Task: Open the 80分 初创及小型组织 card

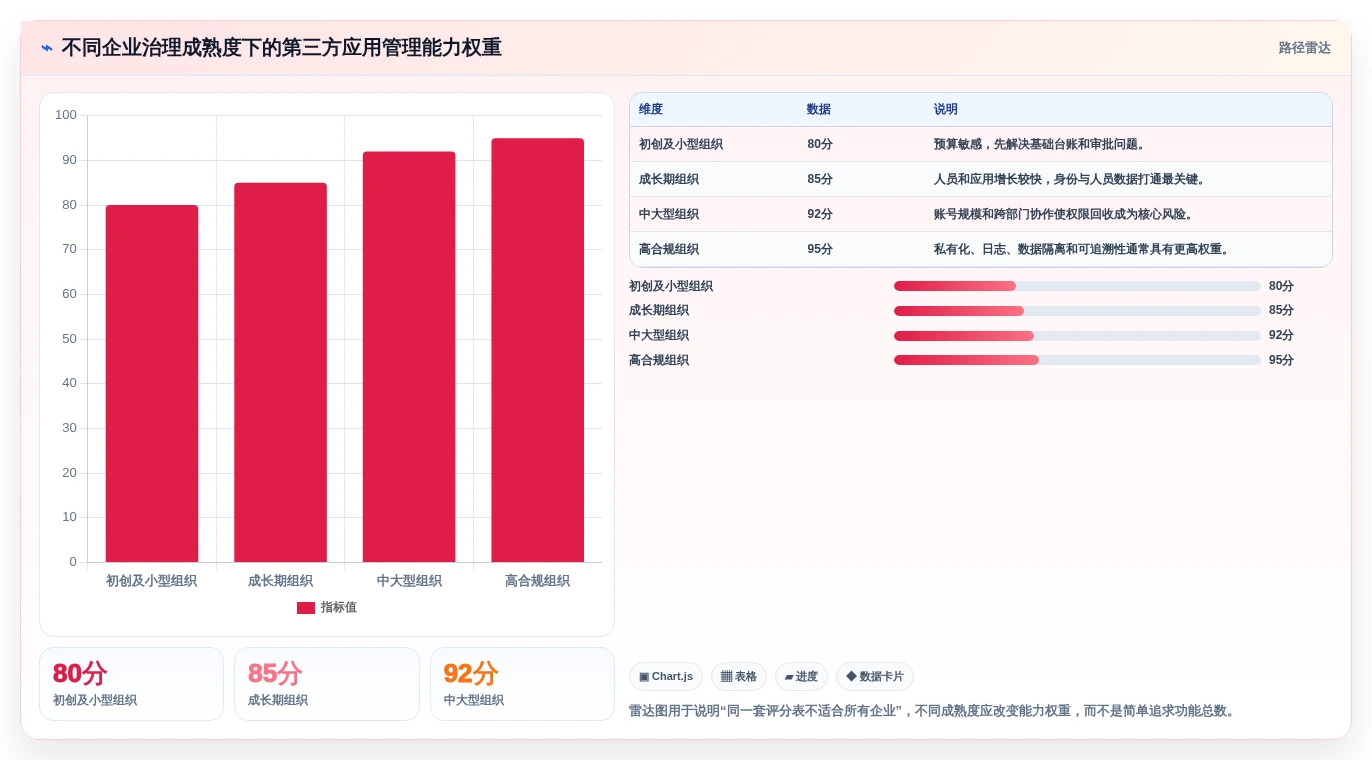Action: pos(131,684)
